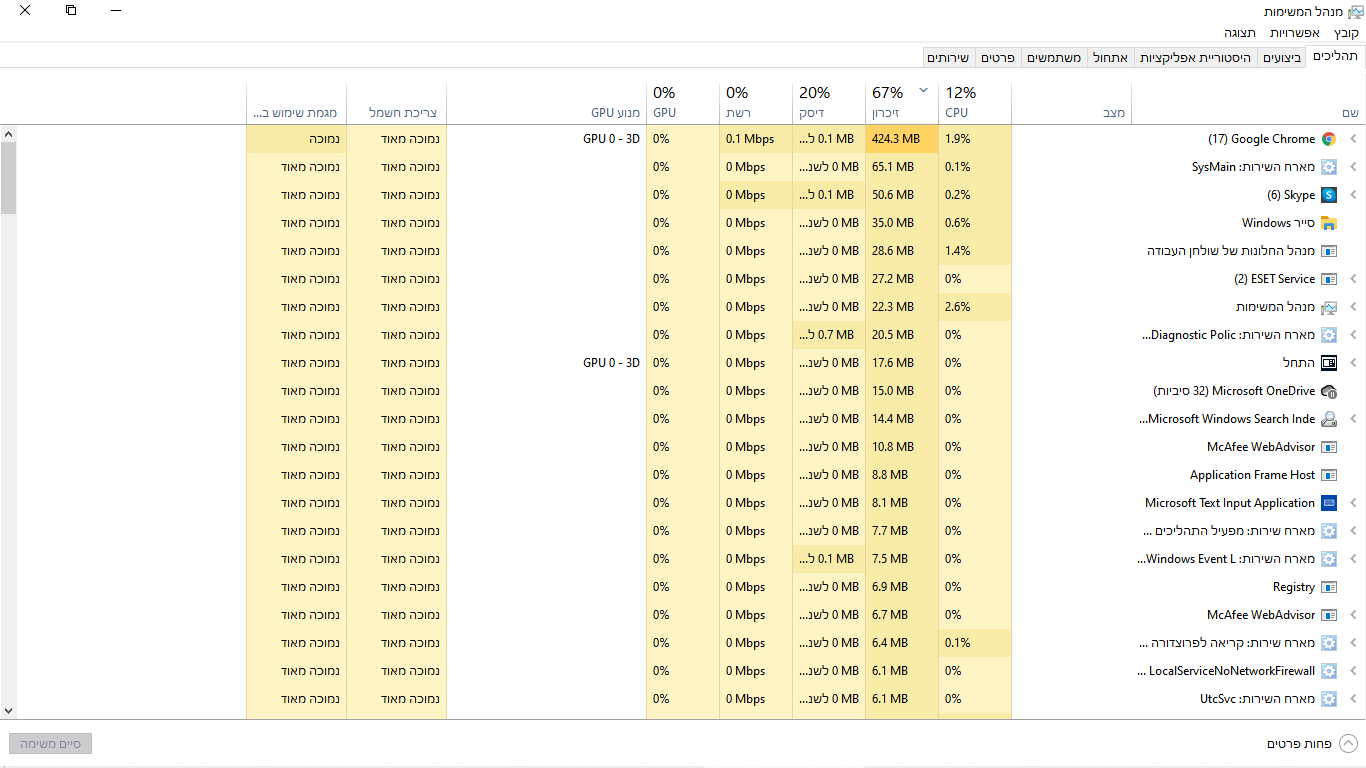Image resolution: width=1366 pixels, height=768 pixels.
Task: Expand the Start (התחל) process row
Action: tap(1354, 363)
